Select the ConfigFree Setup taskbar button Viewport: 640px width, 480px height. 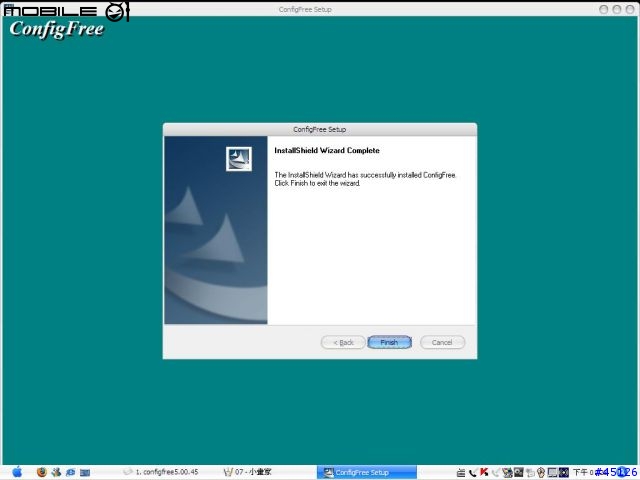click(x=367, y=472)
